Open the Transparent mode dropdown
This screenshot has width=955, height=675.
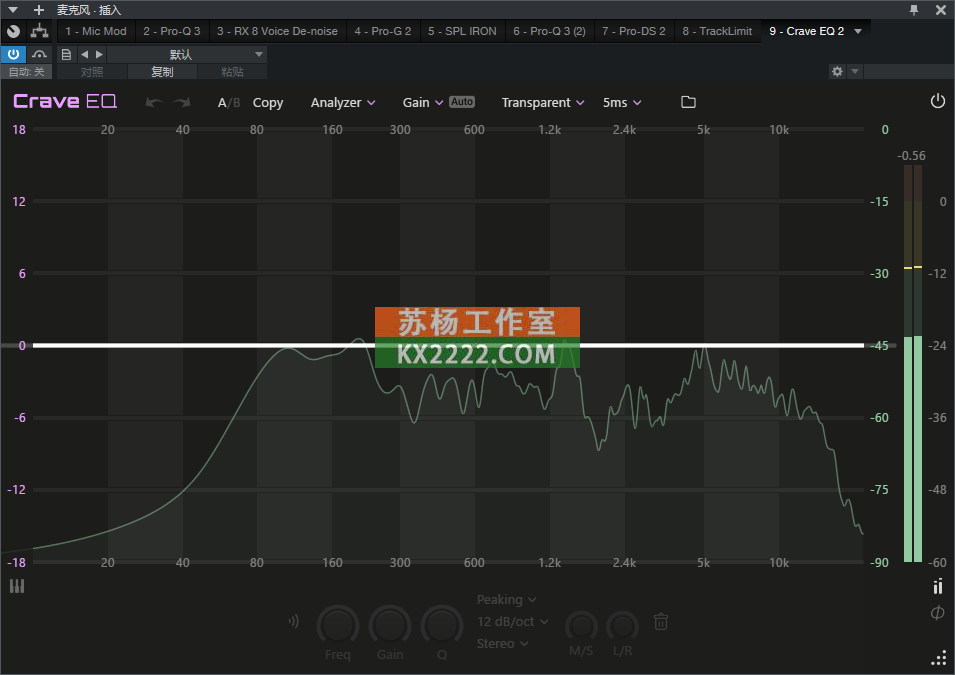pyautogui.click(x=543, y=102)
